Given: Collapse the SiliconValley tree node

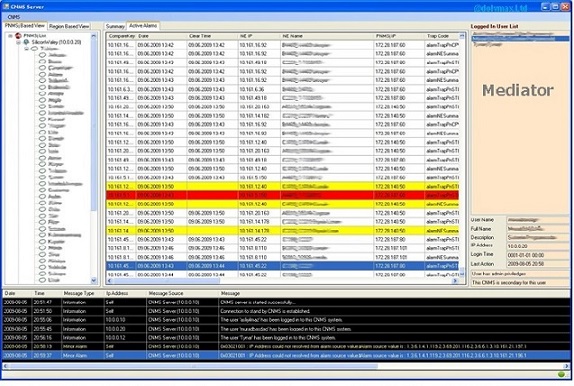Looking at the screenshot, I should 18,42.
